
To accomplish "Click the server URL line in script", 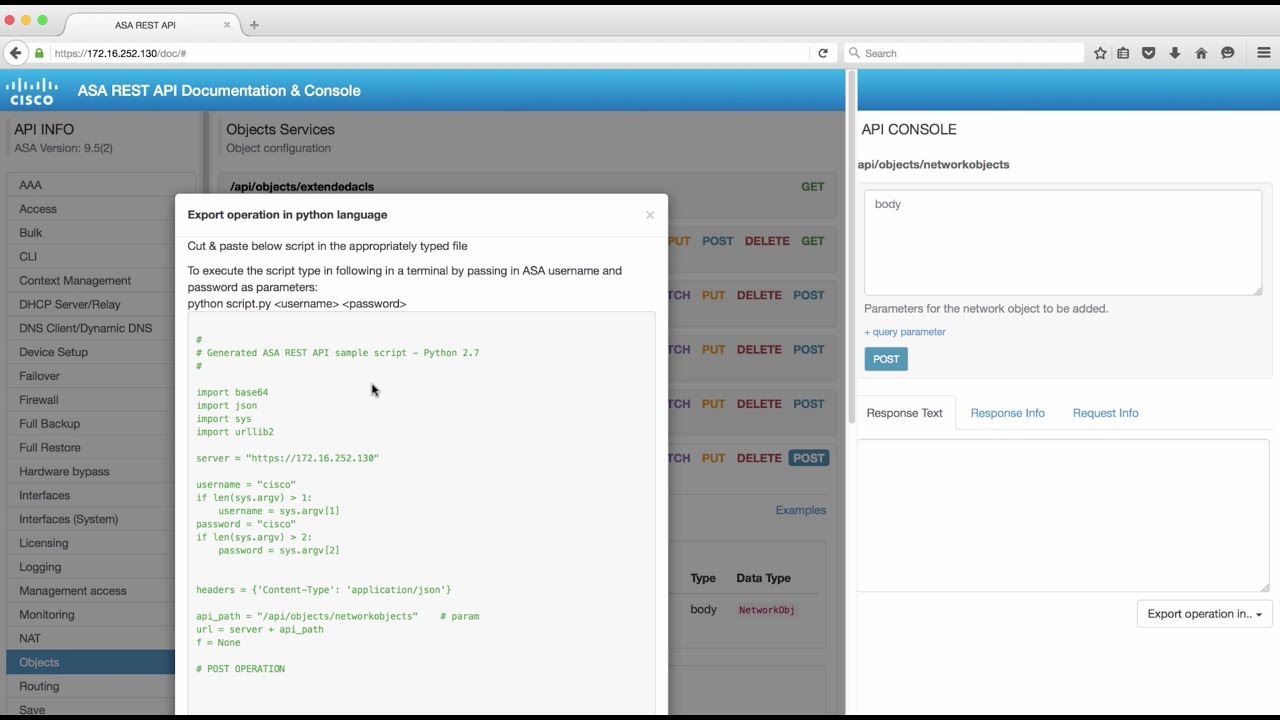I will pyautogui.click(x=288, y=458).
